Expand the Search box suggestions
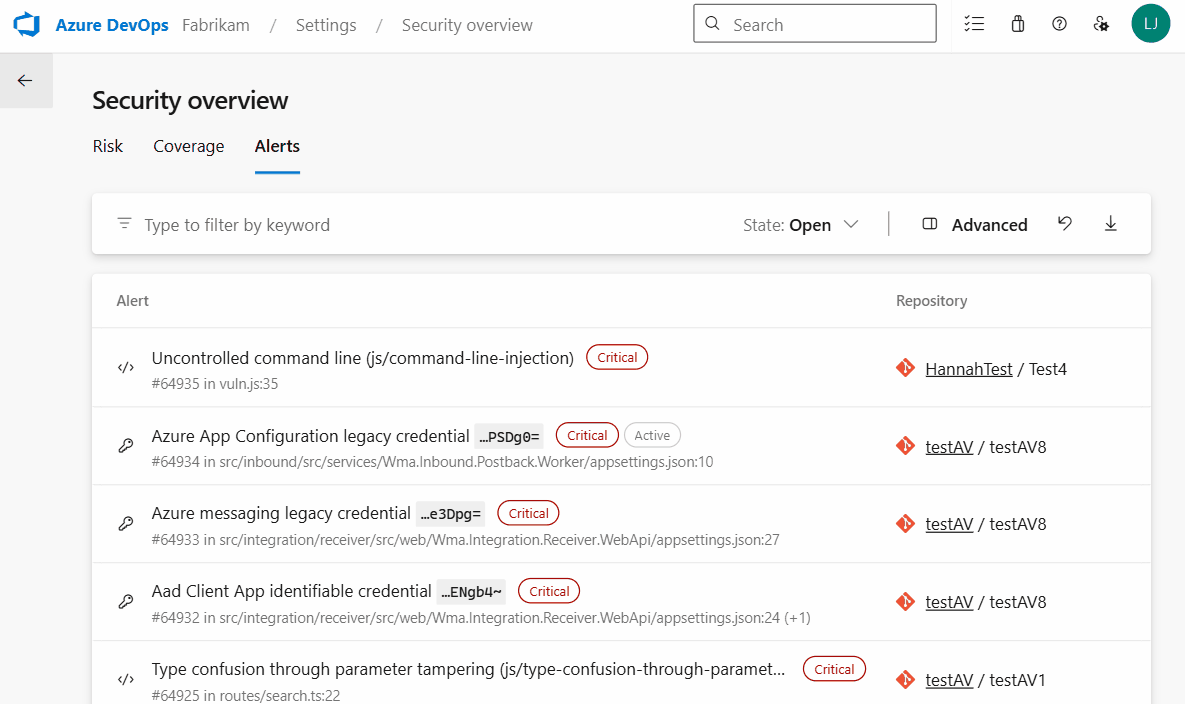This screenshot has height=704, width=1185. pyautogui.click(x=814, y=23)
